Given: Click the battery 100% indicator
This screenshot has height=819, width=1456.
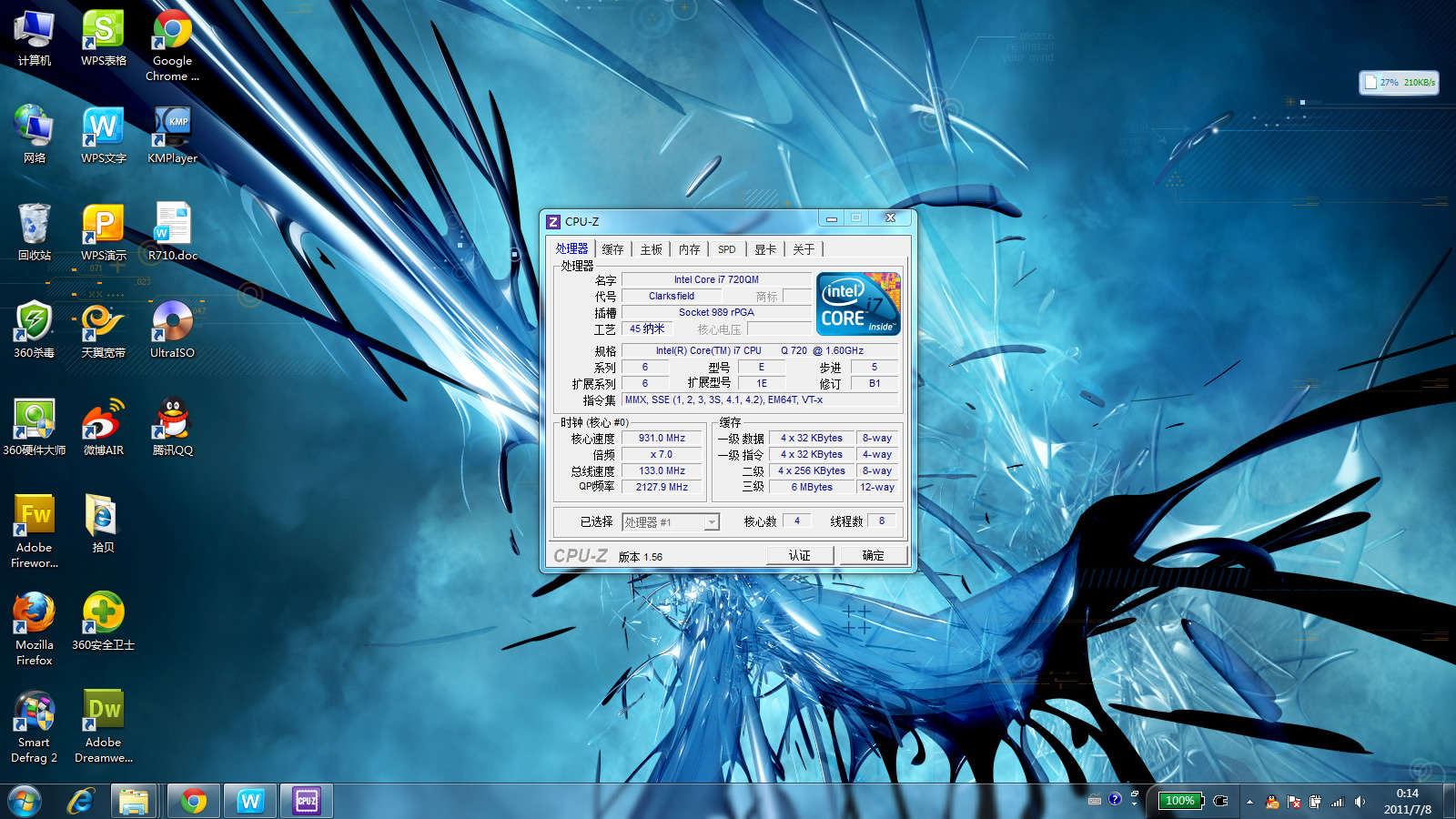Looking at the screenshot, I should 1181,801.
